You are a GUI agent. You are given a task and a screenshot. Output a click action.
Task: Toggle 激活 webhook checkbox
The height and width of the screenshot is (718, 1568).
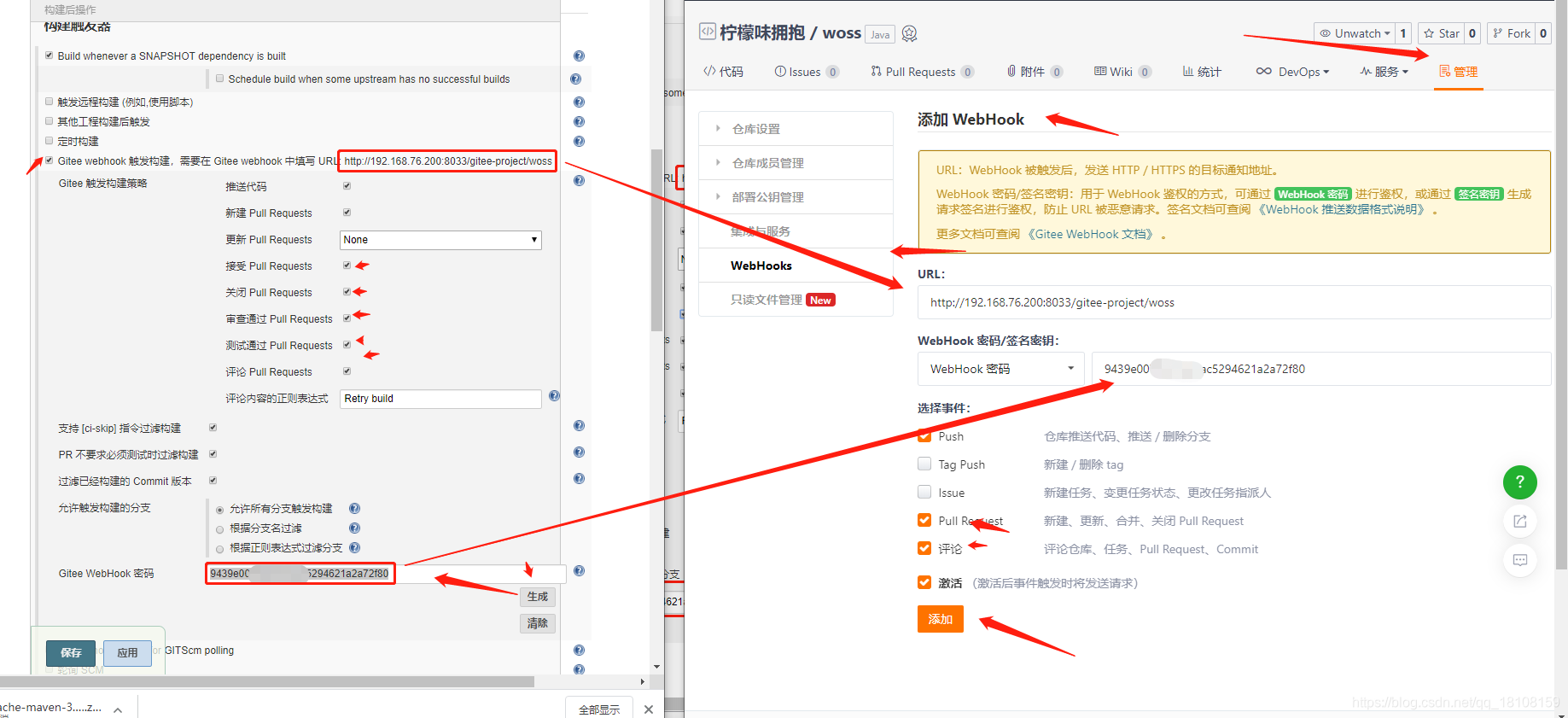924,582
